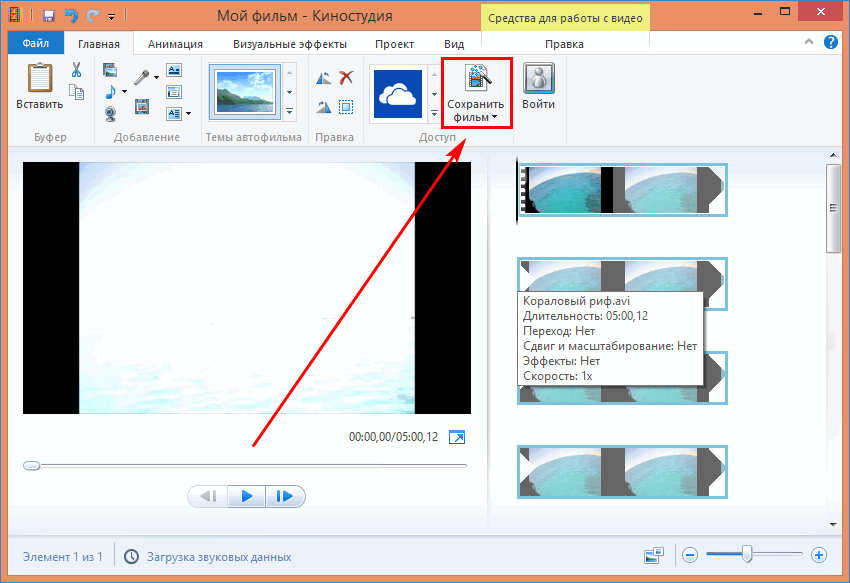Click the microphone narration record icon

point(142,76)
